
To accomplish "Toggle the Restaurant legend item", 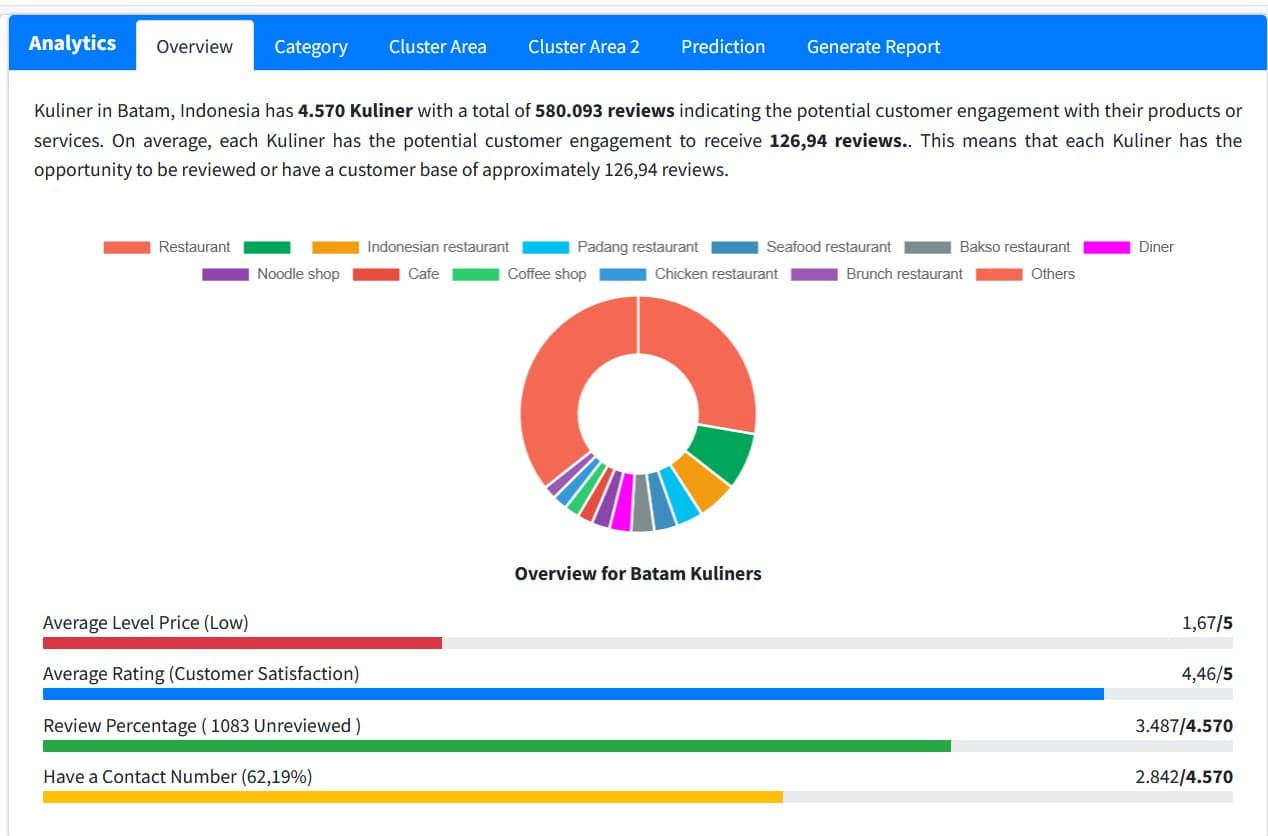I will [166, 247].
